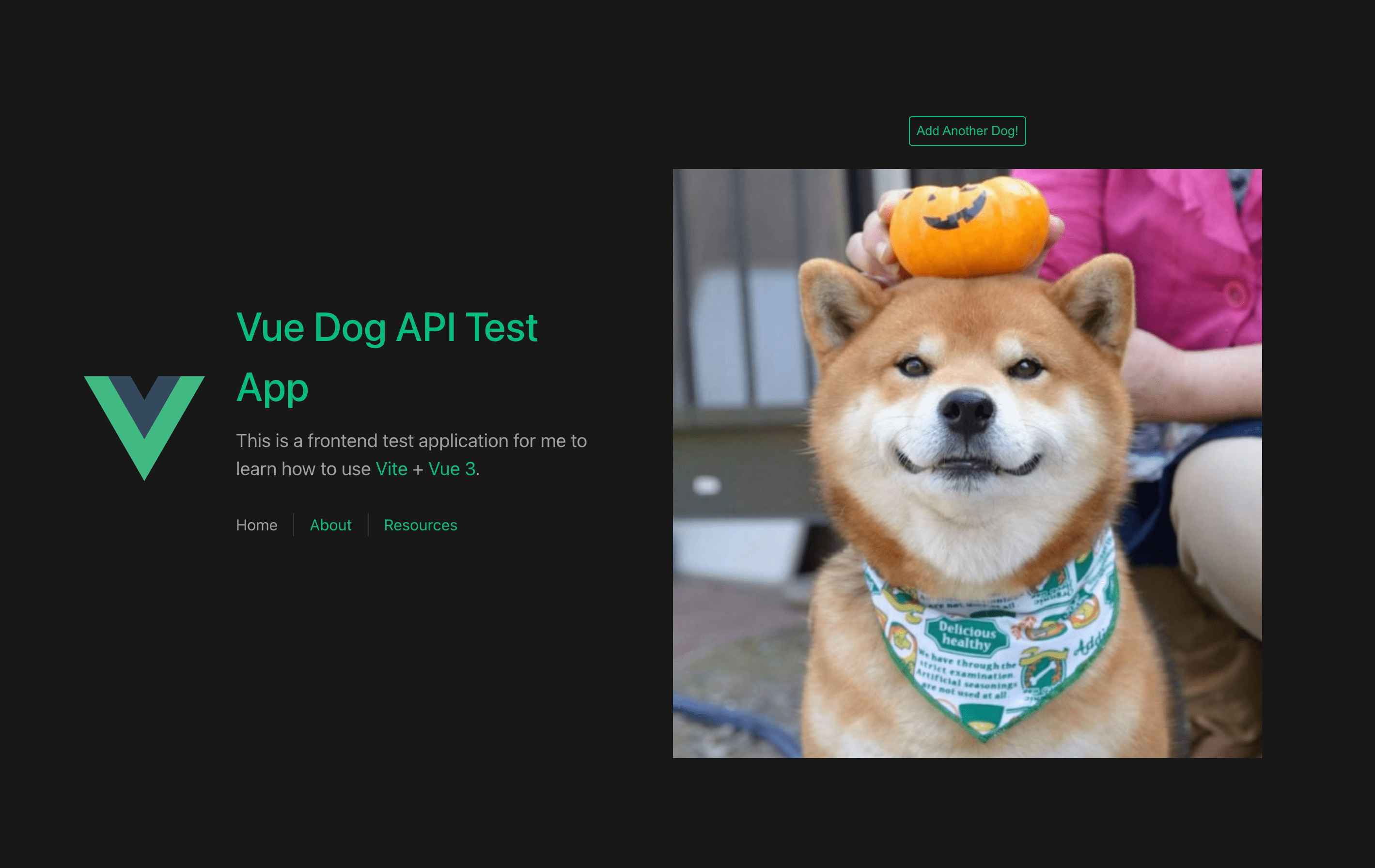1375x868 pixels.
Task: Go to the Home nav item
Action: coord(256,525)
